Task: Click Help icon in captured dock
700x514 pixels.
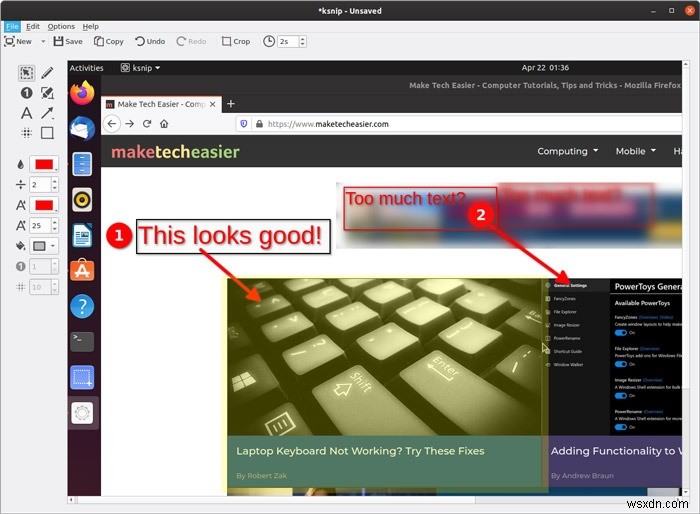Action: (82, 306)
